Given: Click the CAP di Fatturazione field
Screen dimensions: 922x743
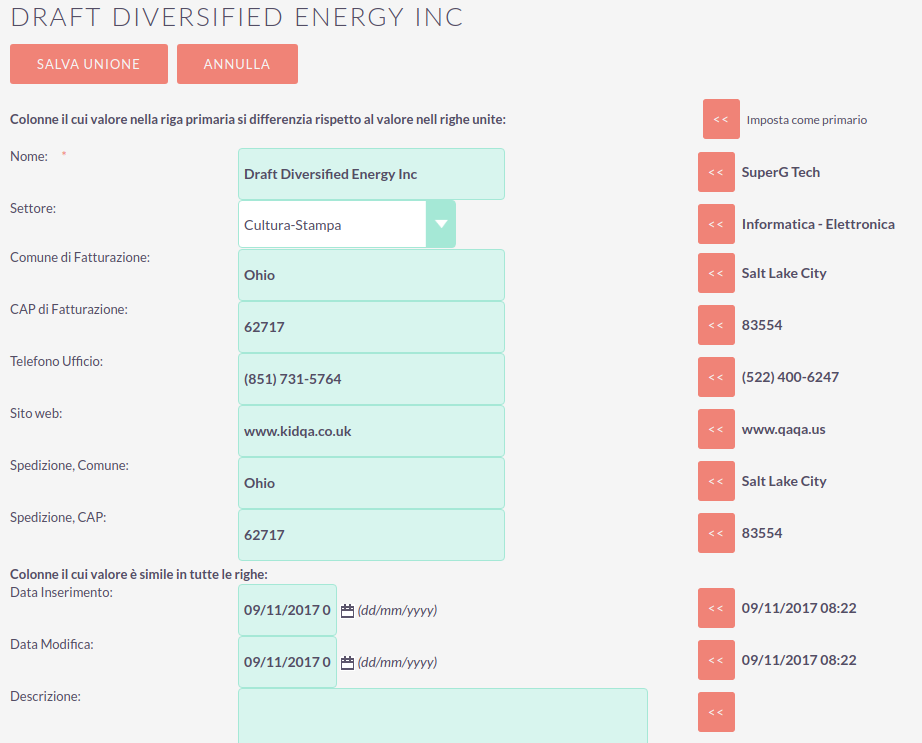Looking at the screenshot, I should click(372, 327).
